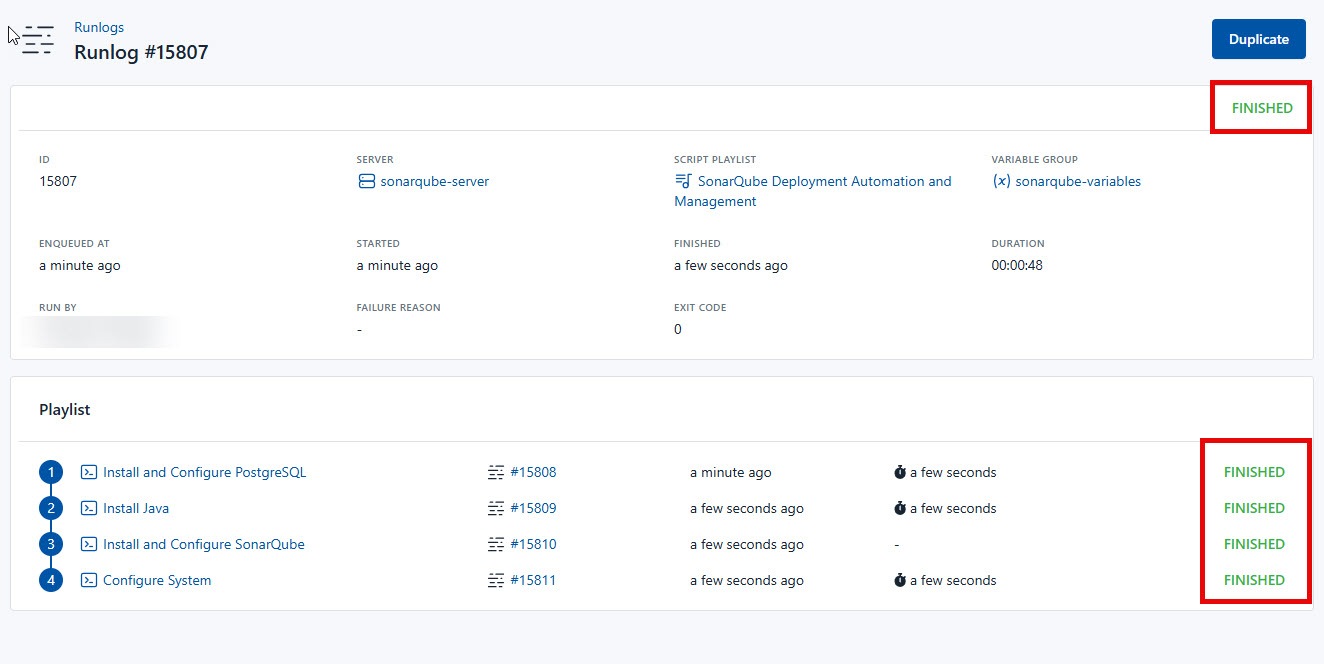Click the FINISHED status in the runlog header
The image size is (1324, 664).
(1261, 108)
